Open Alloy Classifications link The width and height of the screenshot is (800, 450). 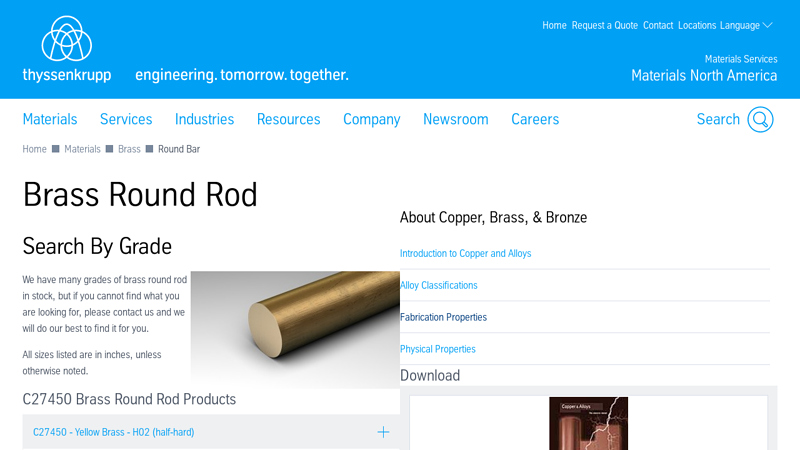[439, 285]
